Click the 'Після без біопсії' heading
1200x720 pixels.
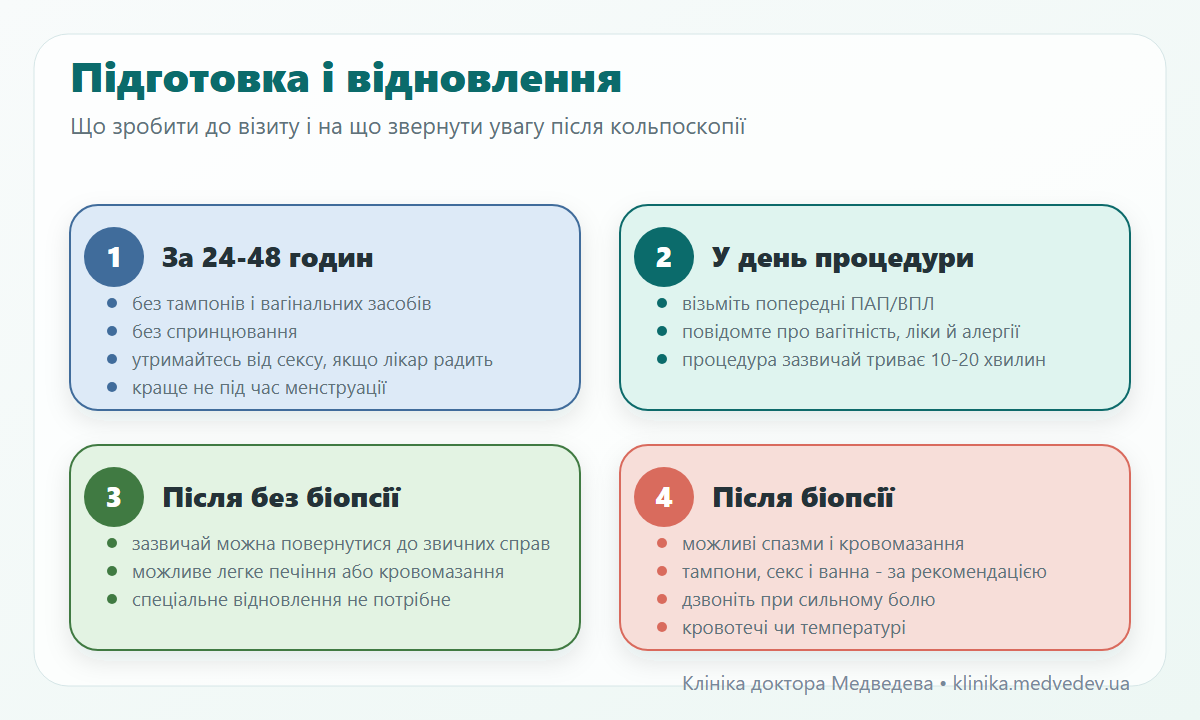pos(281,498)
